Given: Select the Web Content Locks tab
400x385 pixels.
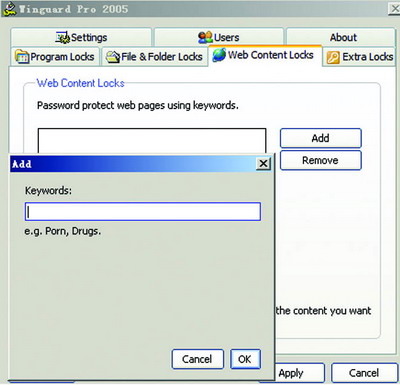Looking at the screenshot, I should [x=265, y=55].
